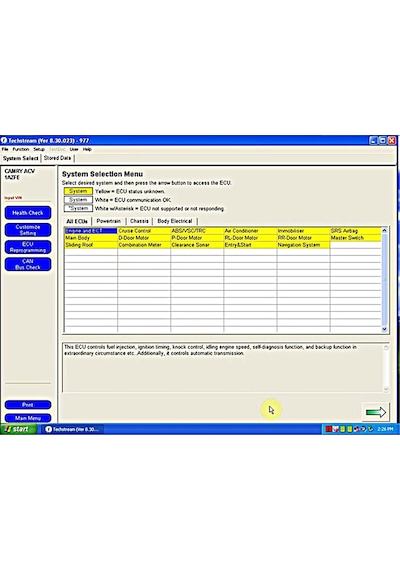Open ECU Reprogramming
This screenshot has width=400, height=570.
[x=28, y=247]
